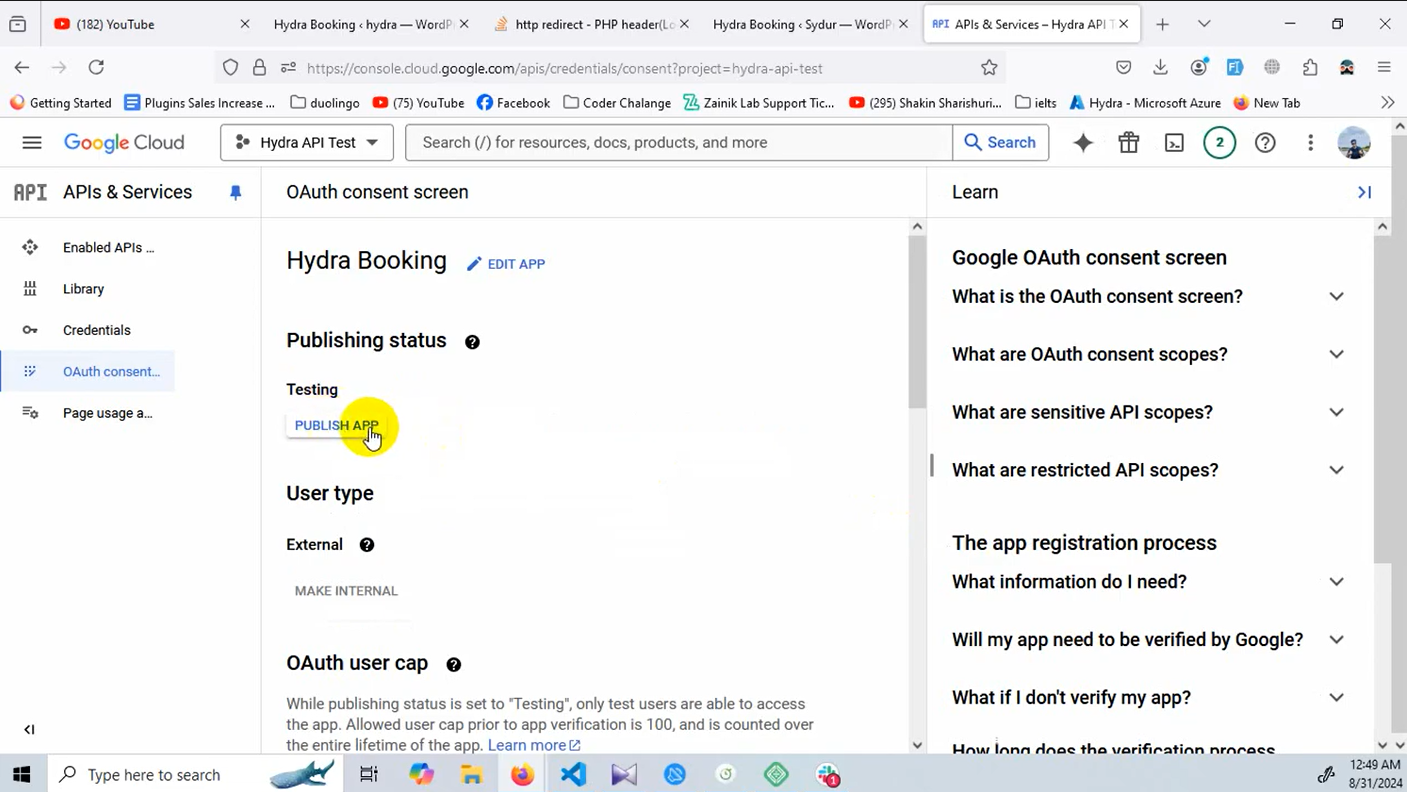Reload the page in Firefox
1407x792 pixels.
[96, 67]
